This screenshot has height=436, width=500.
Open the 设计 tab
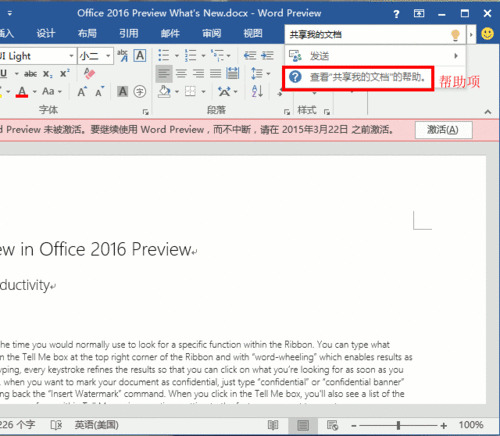pos(46,33)
